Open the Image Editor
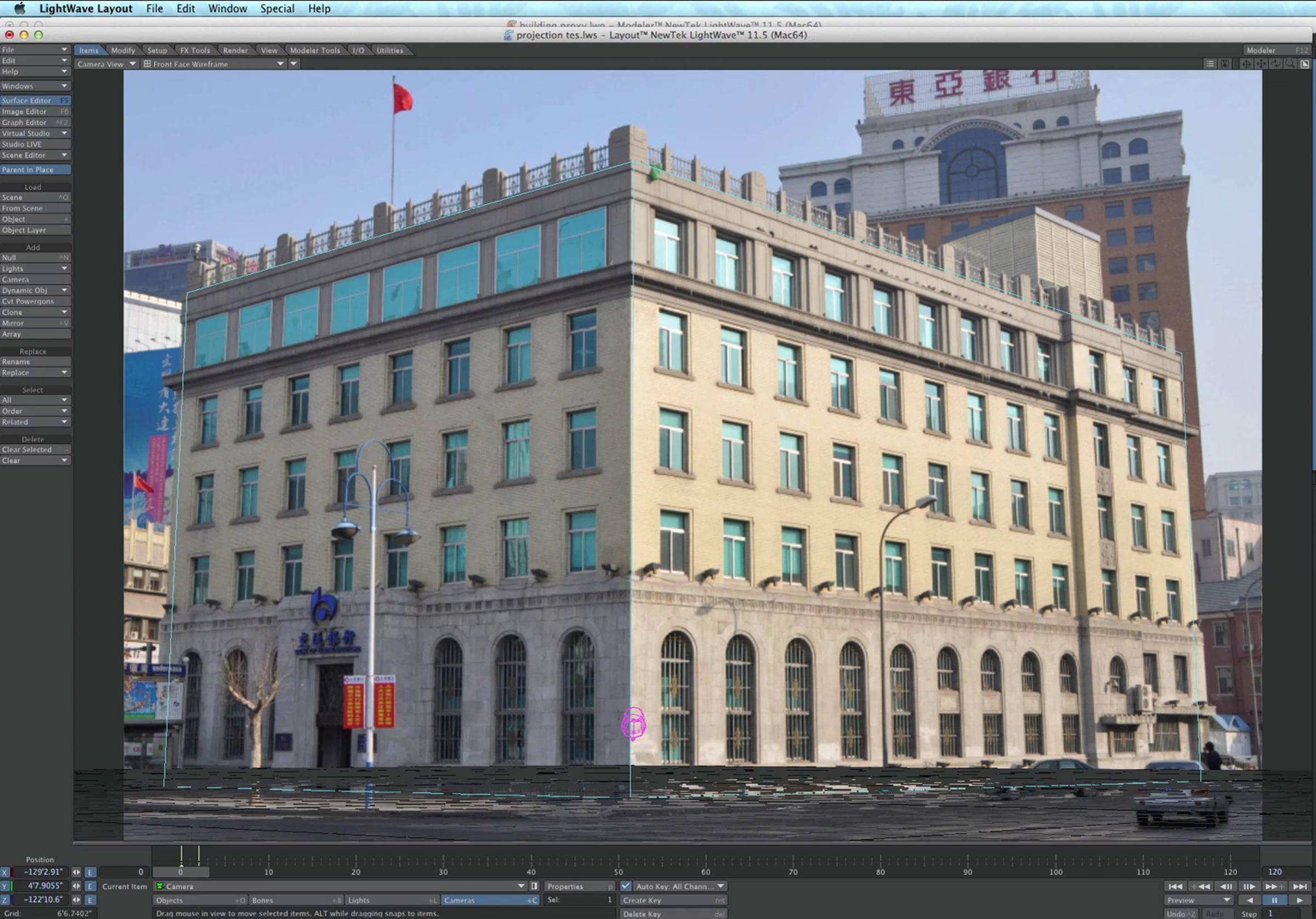This screenshot has height=919, width=1316. coord(36,111)
